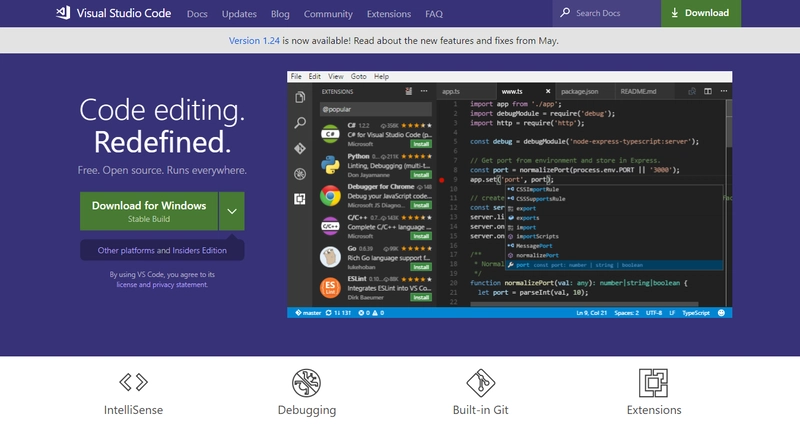Viewport: 800px width, 427px height.
Task: Open Other platforms and Insiders Edition
Action: 162,250
